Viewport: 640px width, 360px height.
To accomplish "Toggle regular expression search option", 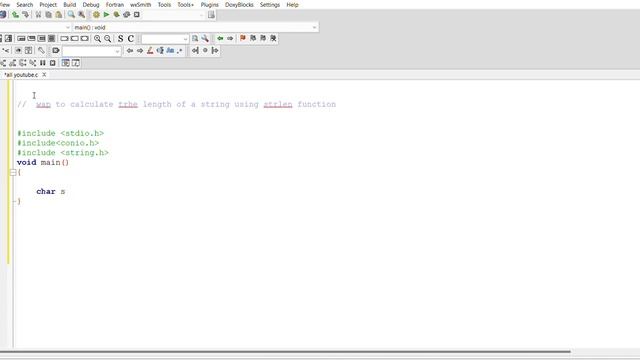I will click(x=180, y=51).
